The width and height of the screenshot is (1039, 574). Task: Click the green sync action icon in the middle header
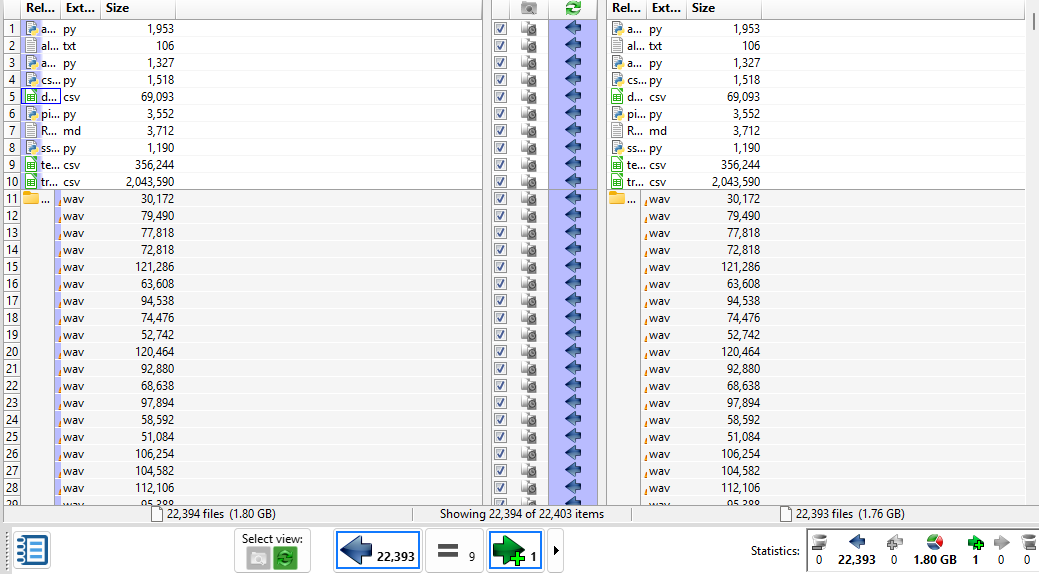point(573,8)
